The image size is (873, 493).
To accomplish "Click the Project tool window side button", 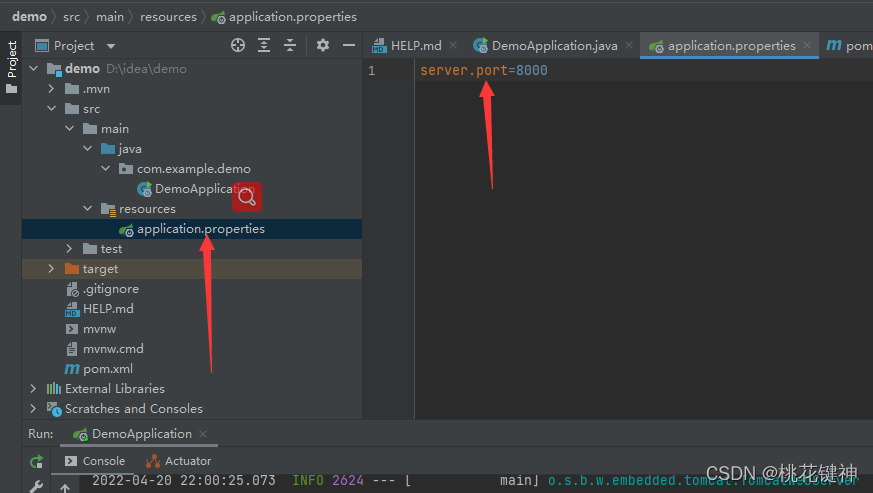I will tap(11, 67).
